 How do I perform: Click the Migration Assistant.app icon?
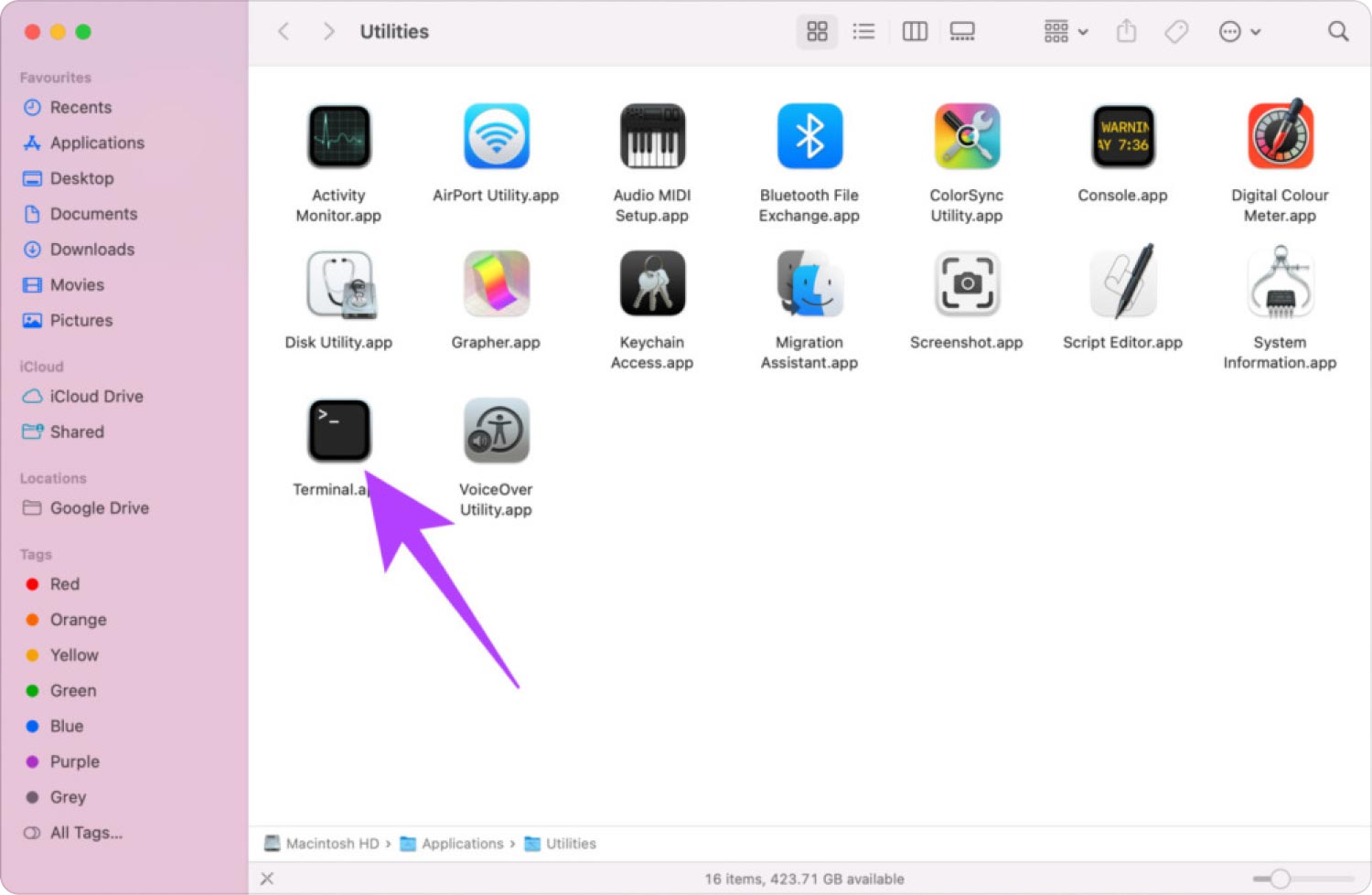809,283
